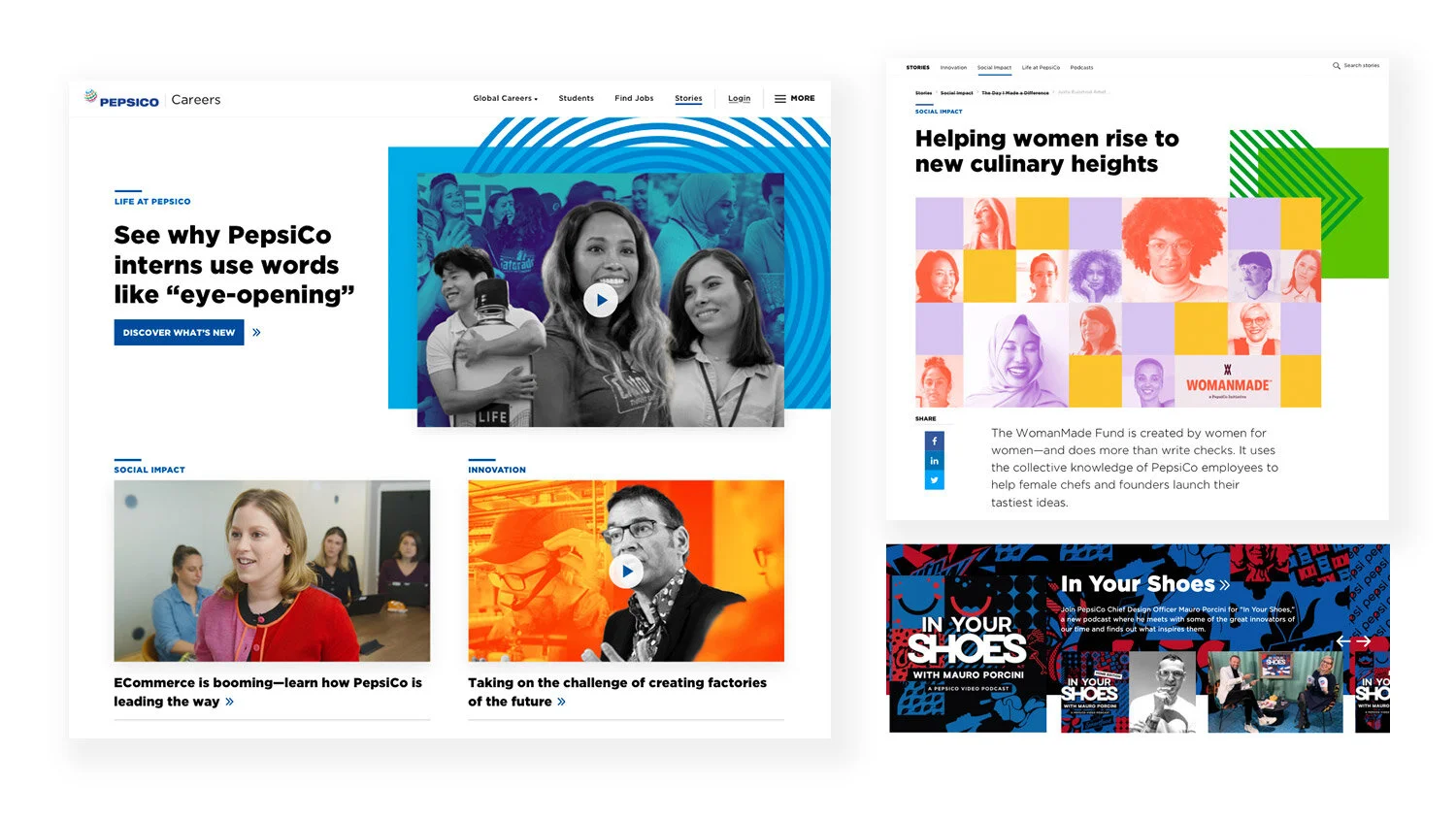Select the Innovation tab in stories nav
The width and height of the screenshot is (1456, 819).
[x=953, y=68]
